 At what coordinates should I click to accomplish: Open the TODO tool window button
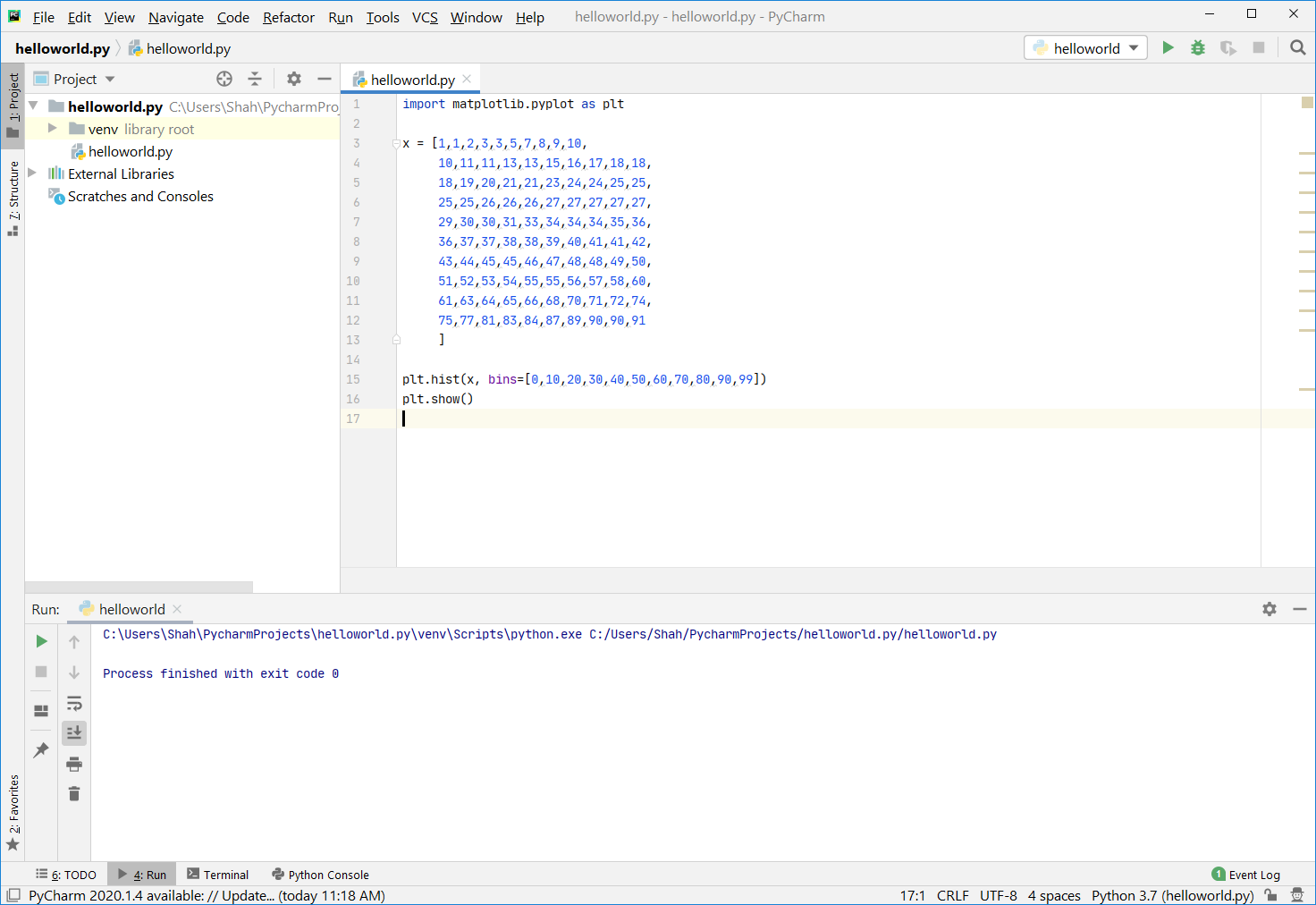[x=66, y=875]
